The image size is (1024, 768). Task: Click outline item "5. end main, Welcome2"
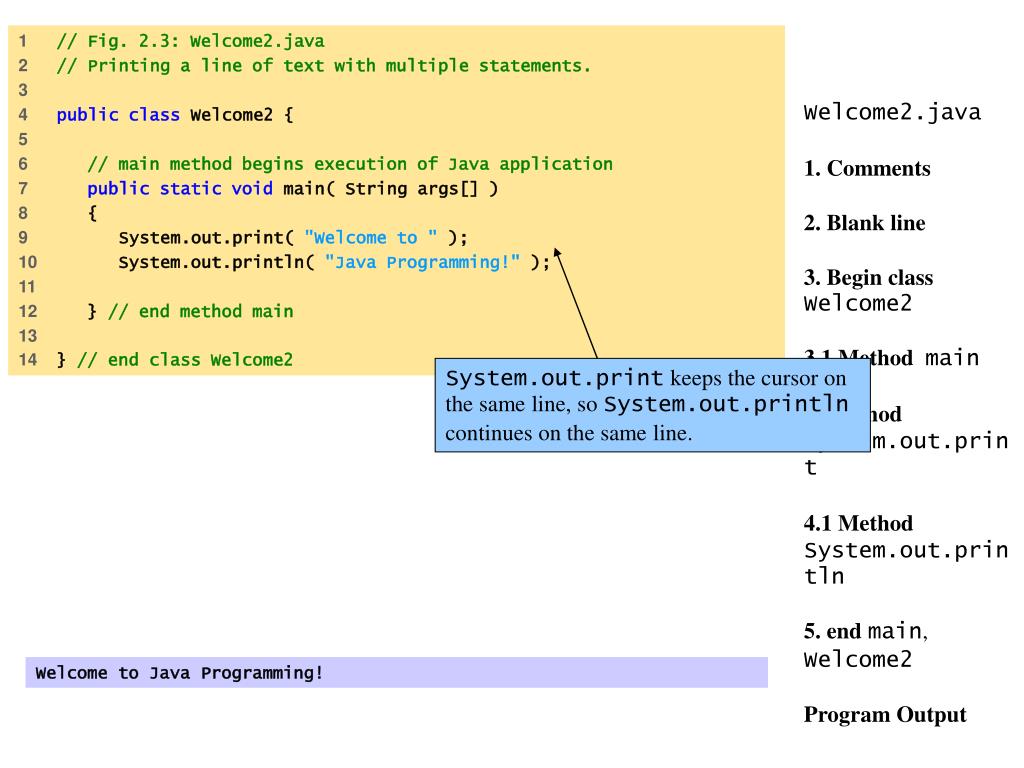pos(865,645)
